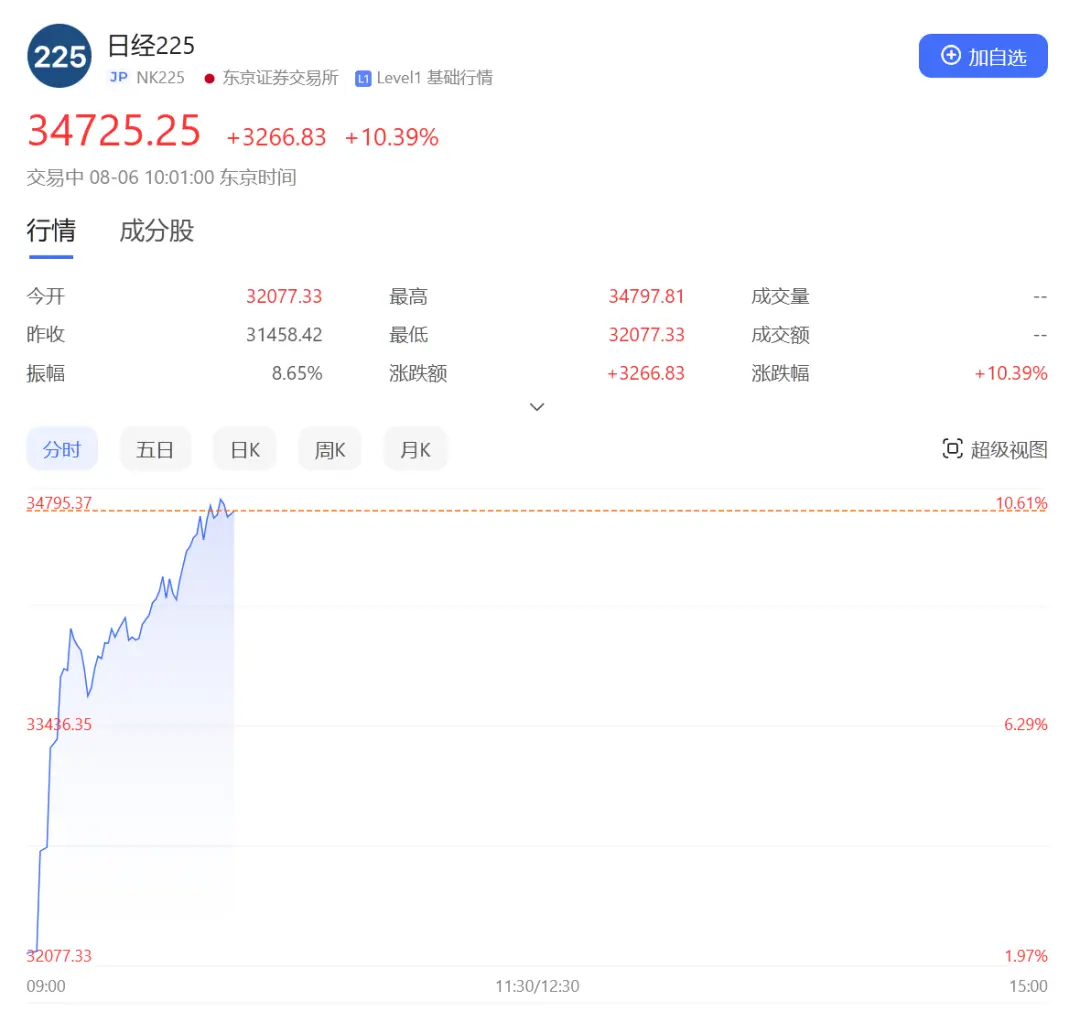Click the trading time 08-06 10:01:00
Viewport: 1080px width, 1022px height.
point(152,178)
